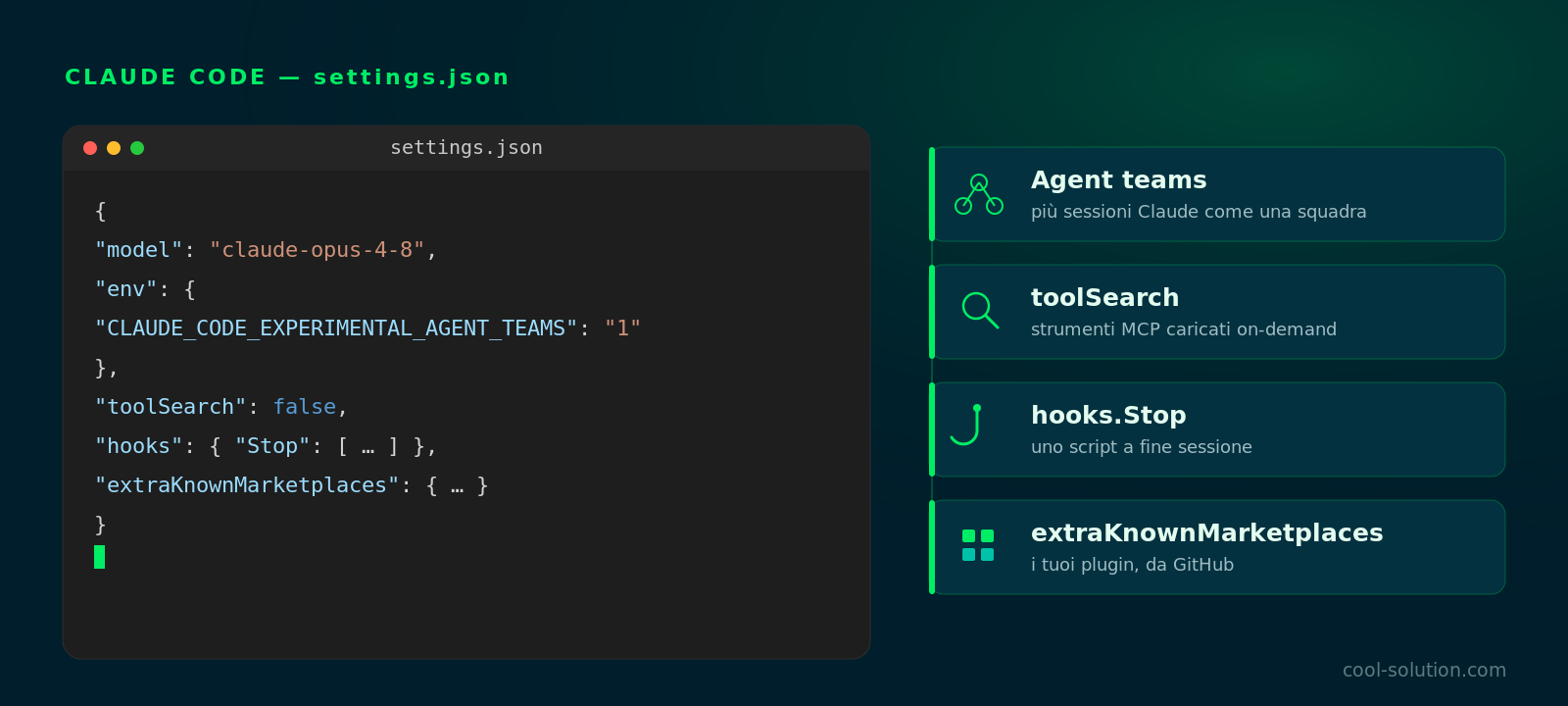Click the green maximize dot in editor window
Image resolution: width=1568 pixels, height=706 pixels.
point(137,148)
